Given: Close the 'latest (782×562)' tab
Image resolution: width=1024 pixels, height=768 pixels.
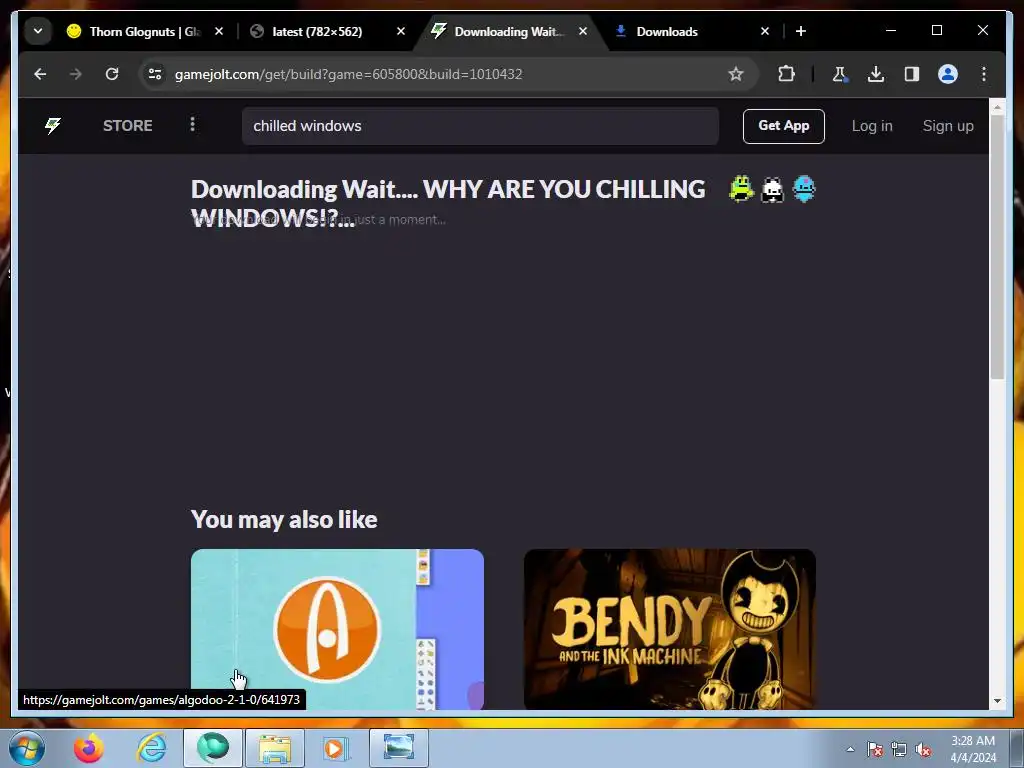Looking at the screenshot, I should tap(401, 31).
